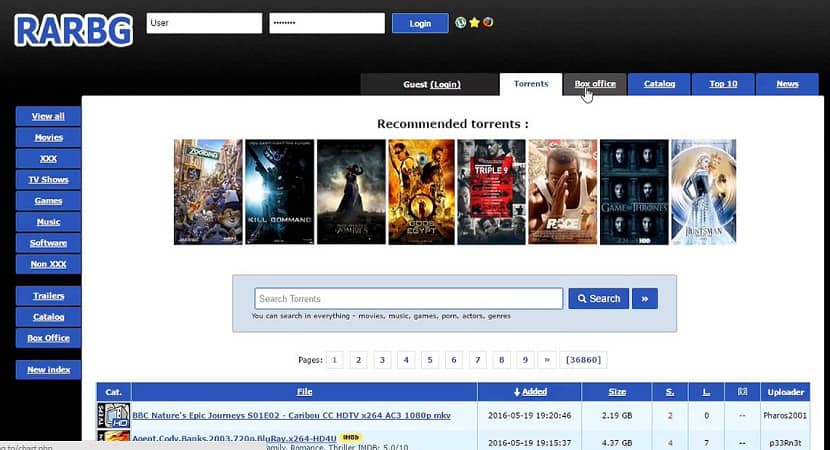
Task: Open the Catalog tab
Action: (659, 84)
